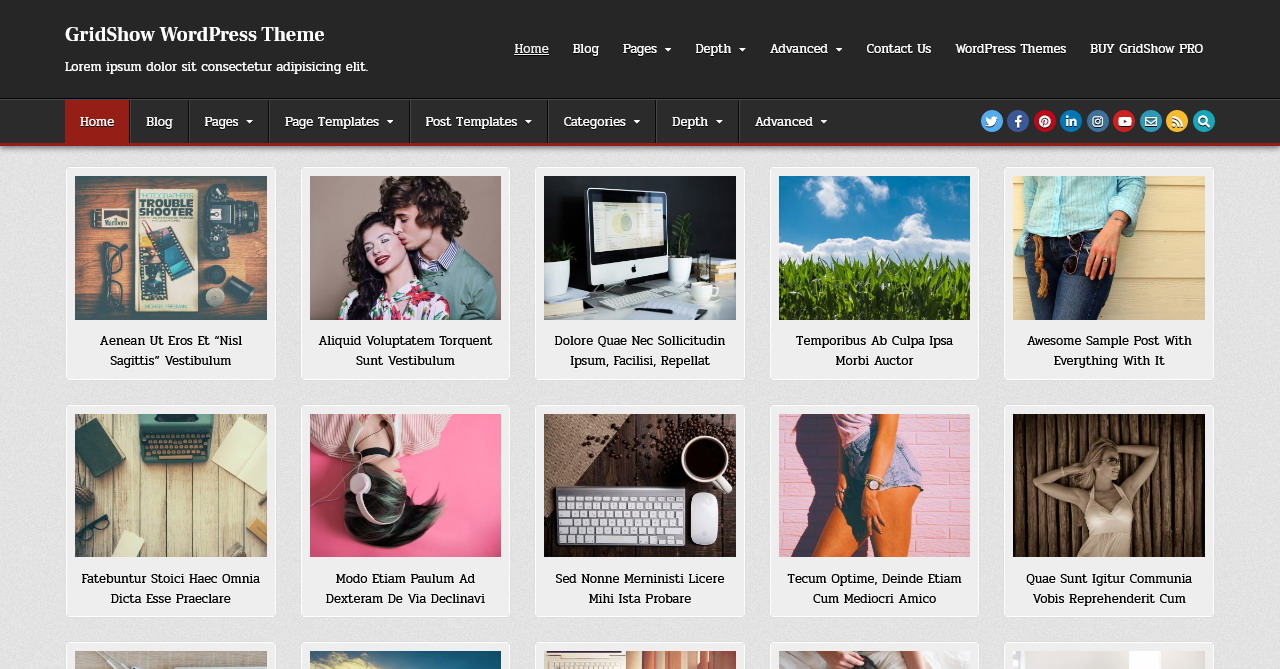The height and width of the screenshot is (669, 1280).
Task: Open the YouTube social icon
Action: coord(1124,121)
